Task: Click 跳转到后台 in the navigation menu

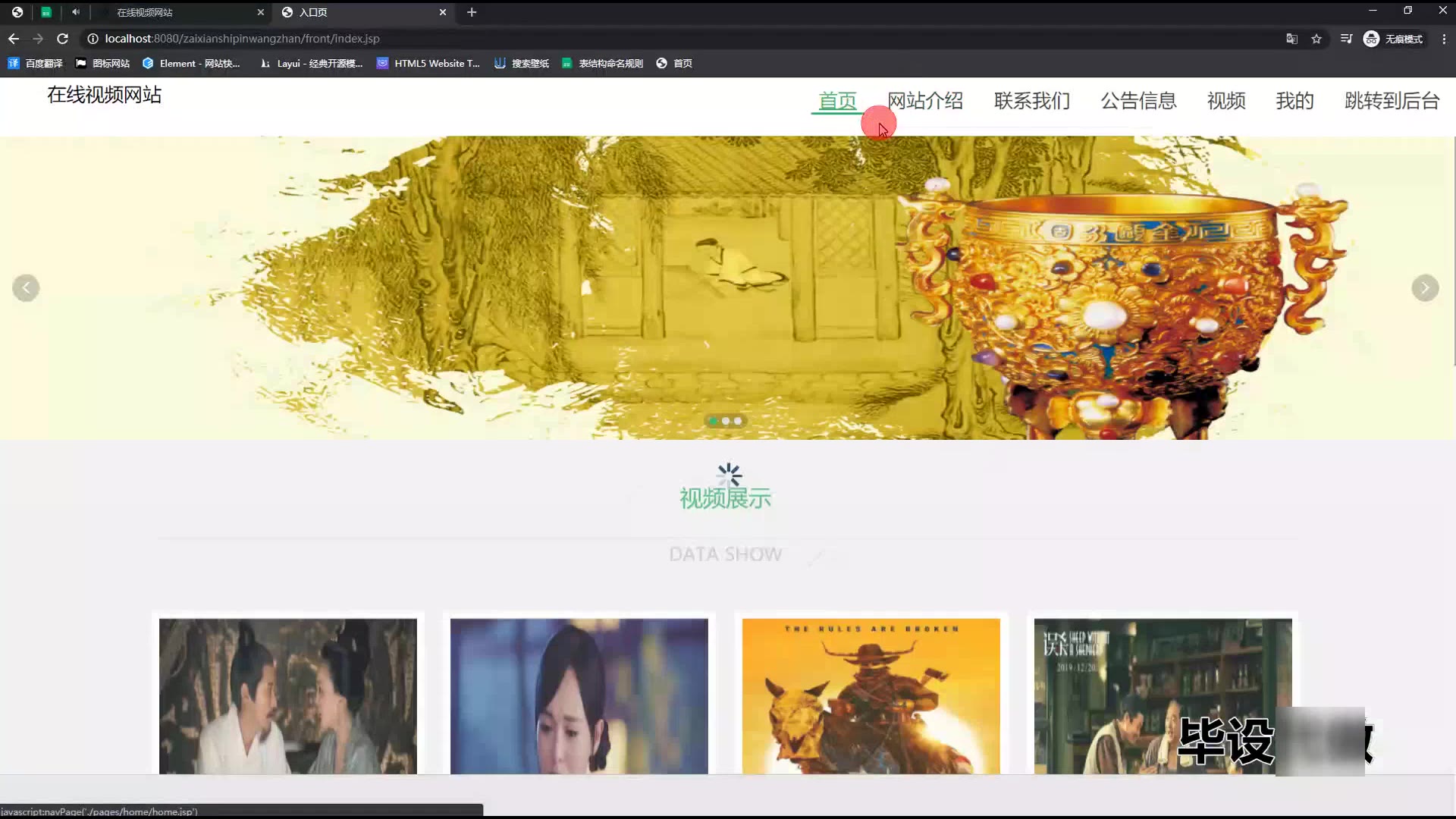Action: [1392, 101]
